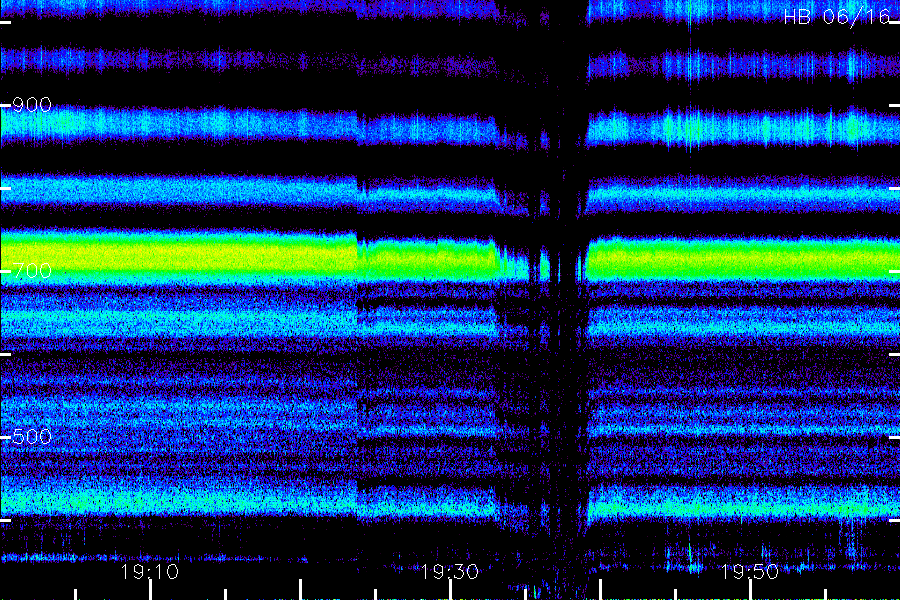Click the 700 frequency axis label

[x=32, y=270]
